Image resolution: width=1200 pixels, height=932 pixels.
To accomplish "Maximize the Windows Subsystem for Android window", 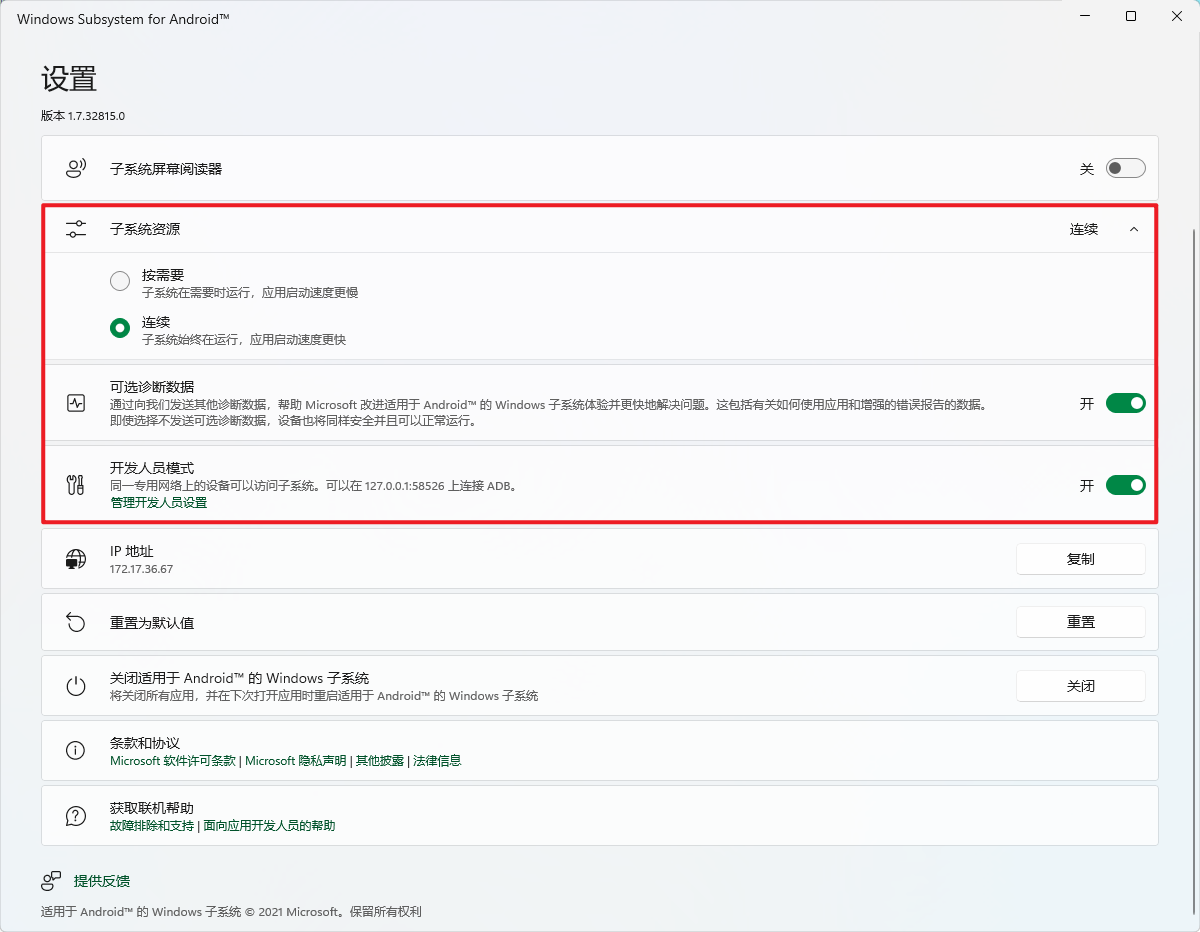I will coord(1131,17).
